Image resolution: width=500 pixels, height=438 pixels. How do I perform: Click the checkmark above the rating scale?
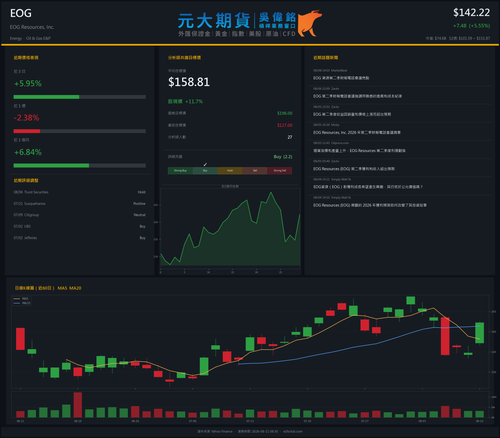pyautogui.click(x=205, y=165)
